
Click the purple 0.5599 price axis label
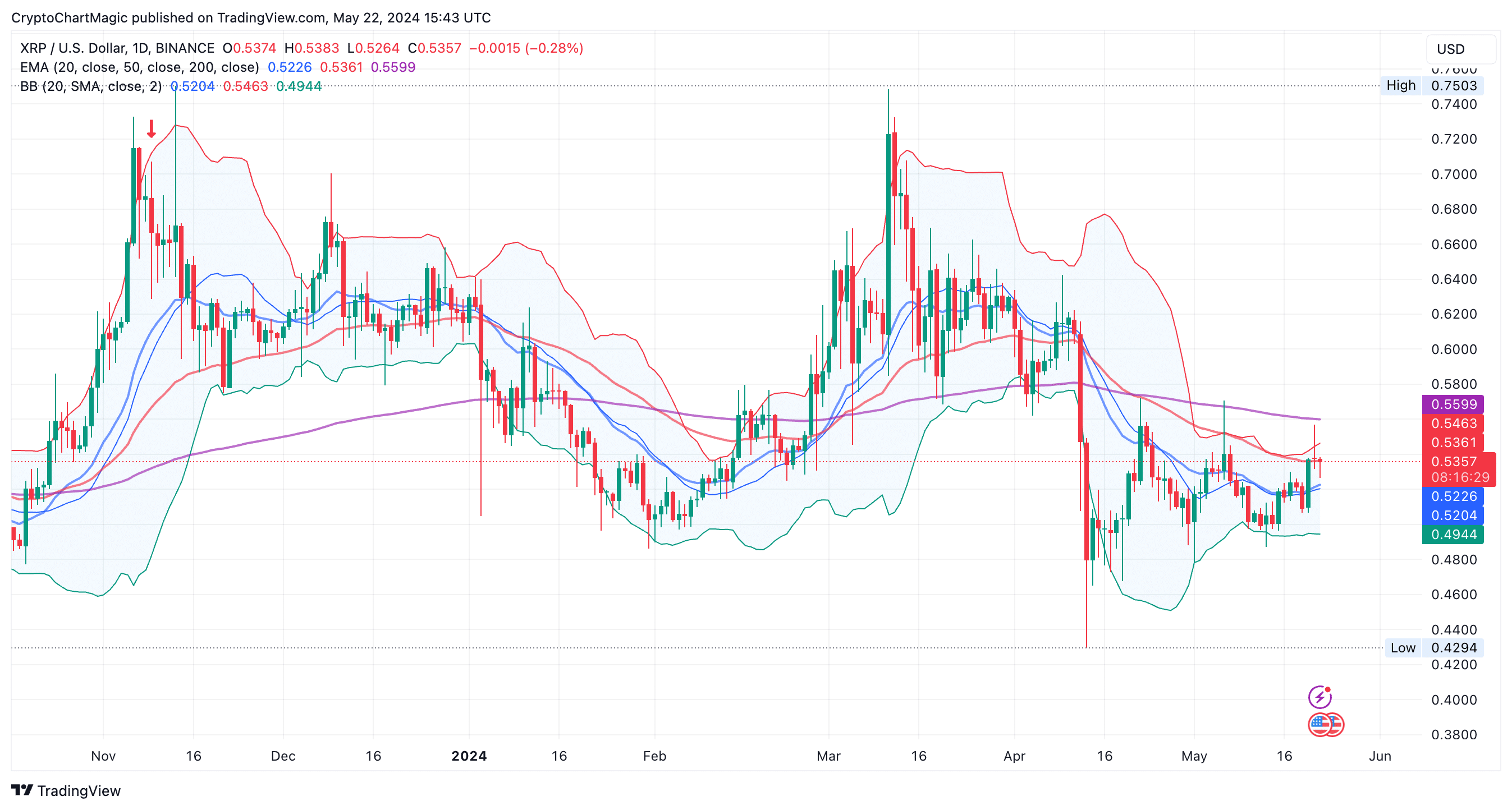point(1453,404)
